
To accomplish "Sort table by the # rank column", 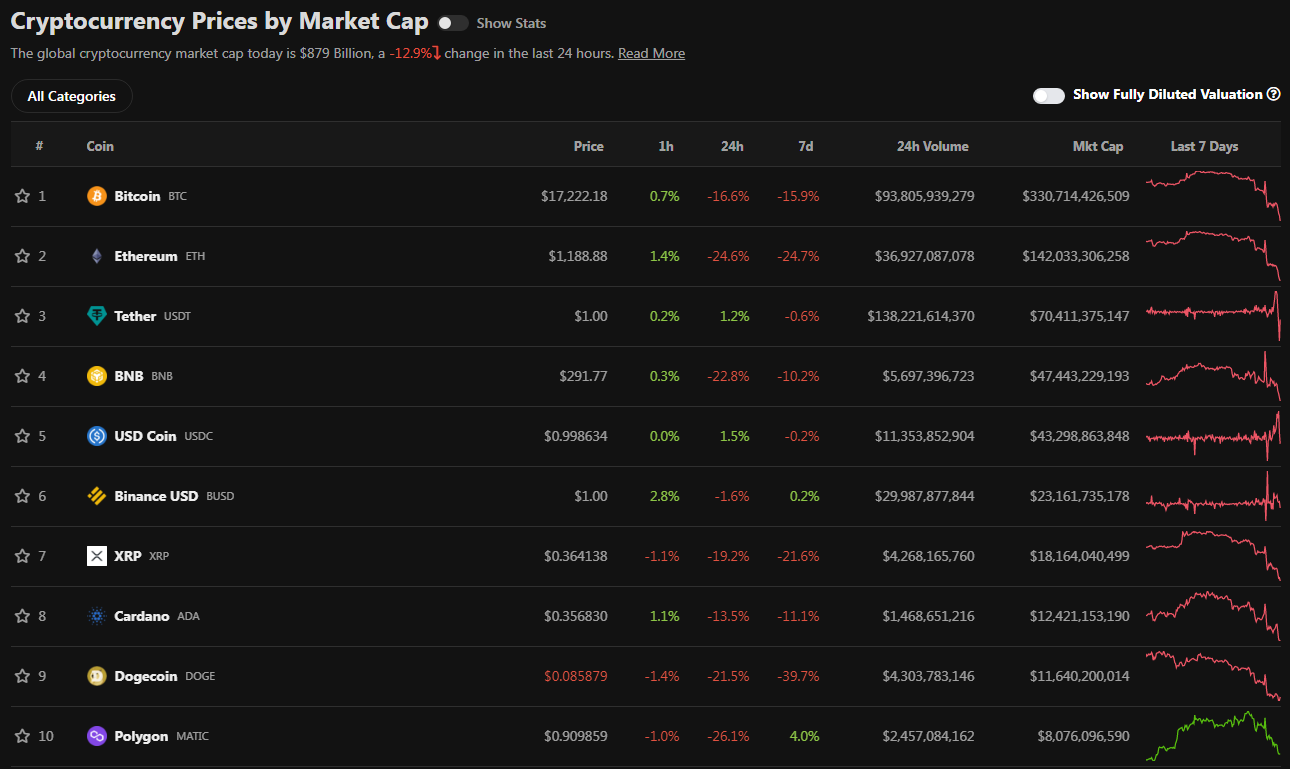I will (x=39, y=146).
